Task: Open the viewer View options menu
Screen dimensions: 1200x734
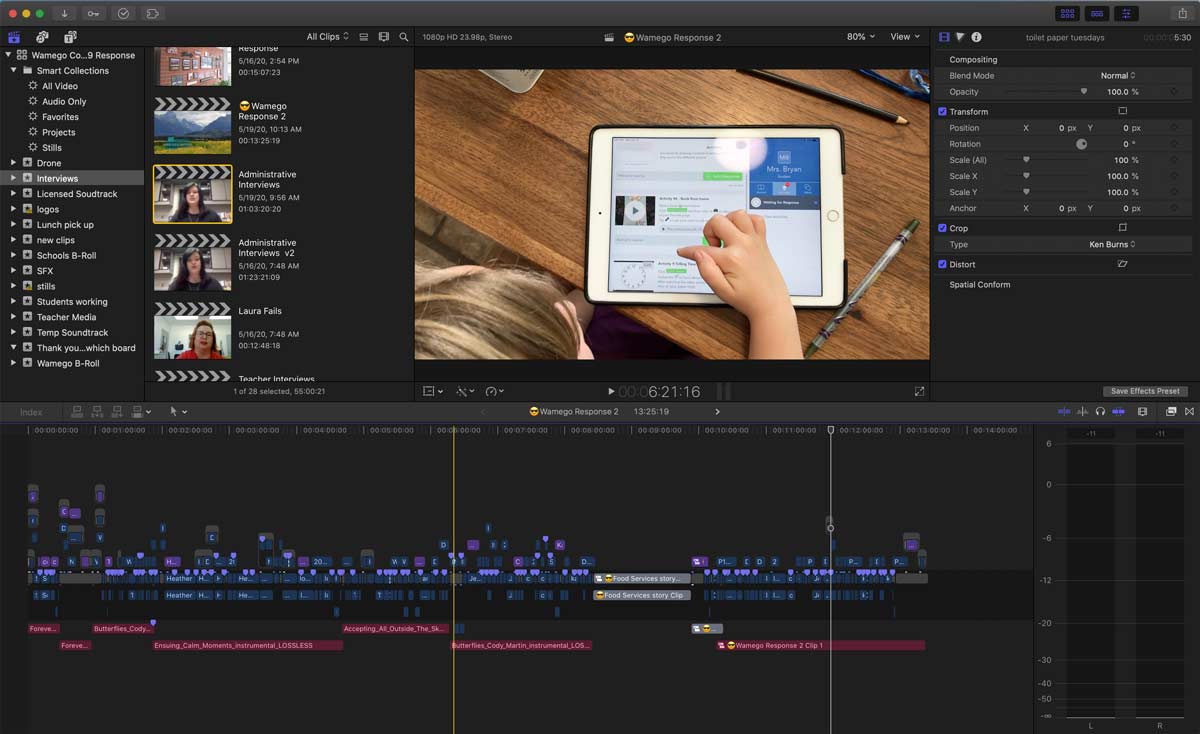Action: (x=905, y=37)
